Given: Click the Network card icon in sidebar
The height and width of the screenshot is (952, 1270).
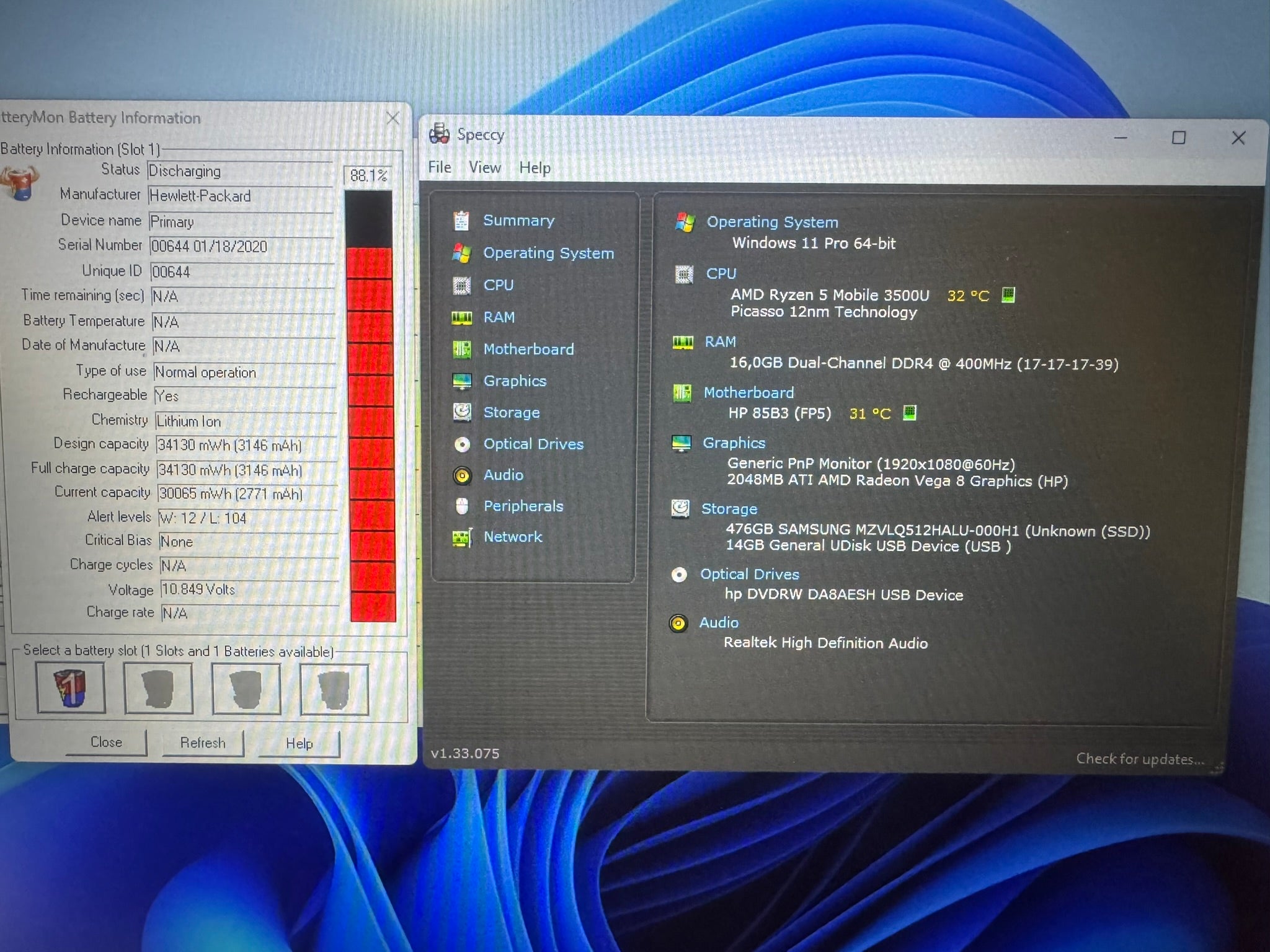Looking at the screenshot, I should click(x=463, y=537).
